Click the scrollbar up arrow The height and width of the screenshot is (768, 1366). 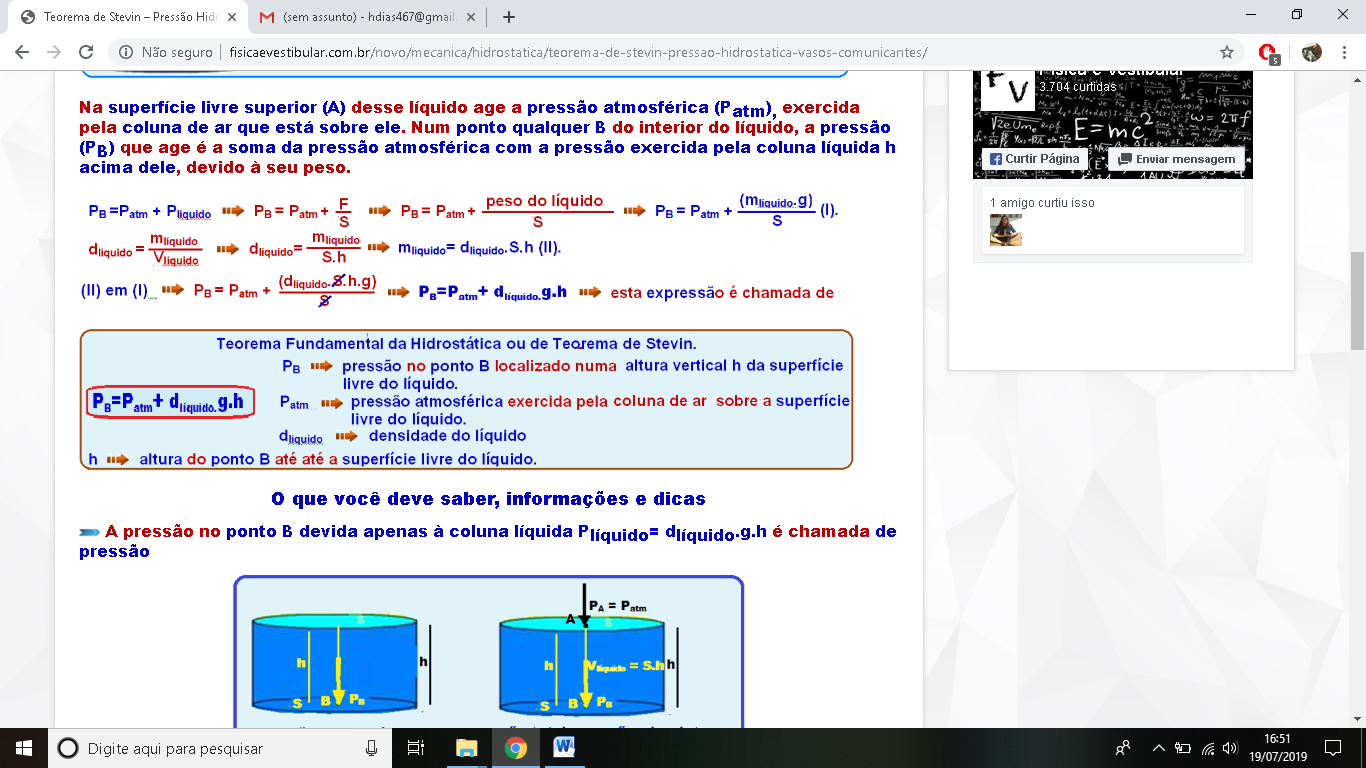pyautogui.click(x=1357, y=78)
